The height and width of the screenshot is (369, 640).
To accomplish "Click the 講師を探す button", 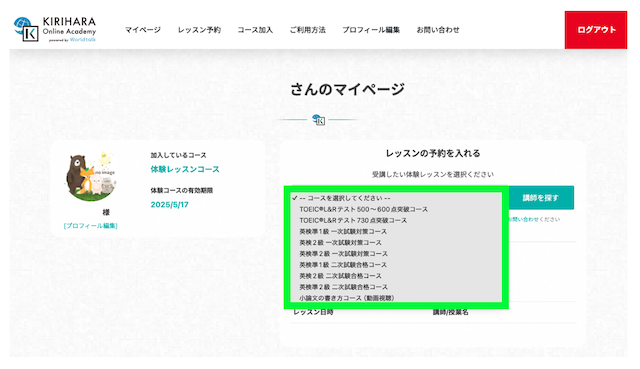I will tap(541, 198).
